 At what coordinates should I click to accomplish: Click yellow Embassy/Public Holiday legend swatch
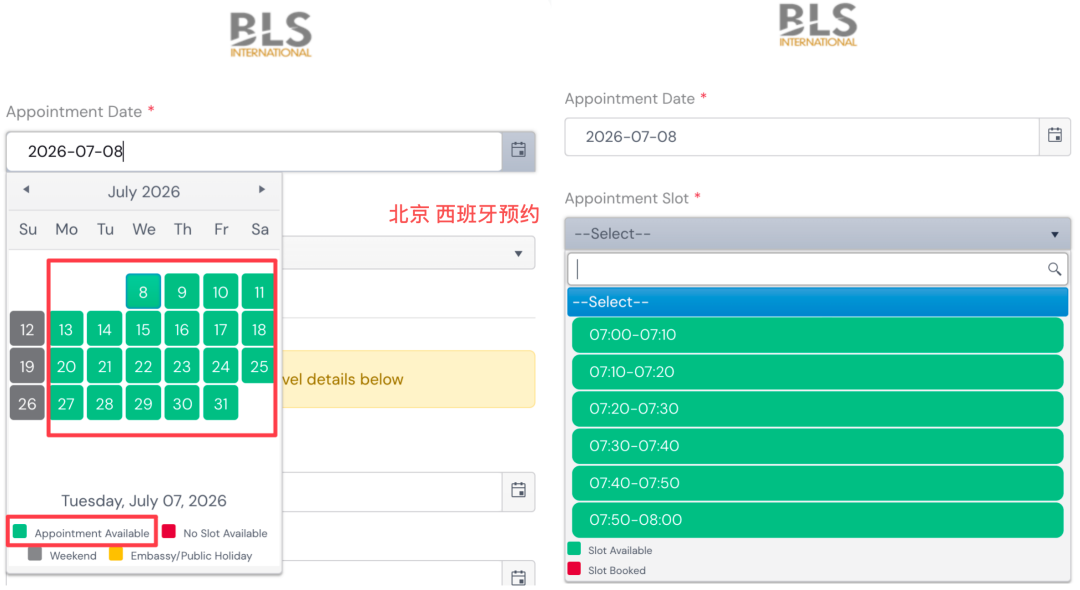(x=116, y=554)
